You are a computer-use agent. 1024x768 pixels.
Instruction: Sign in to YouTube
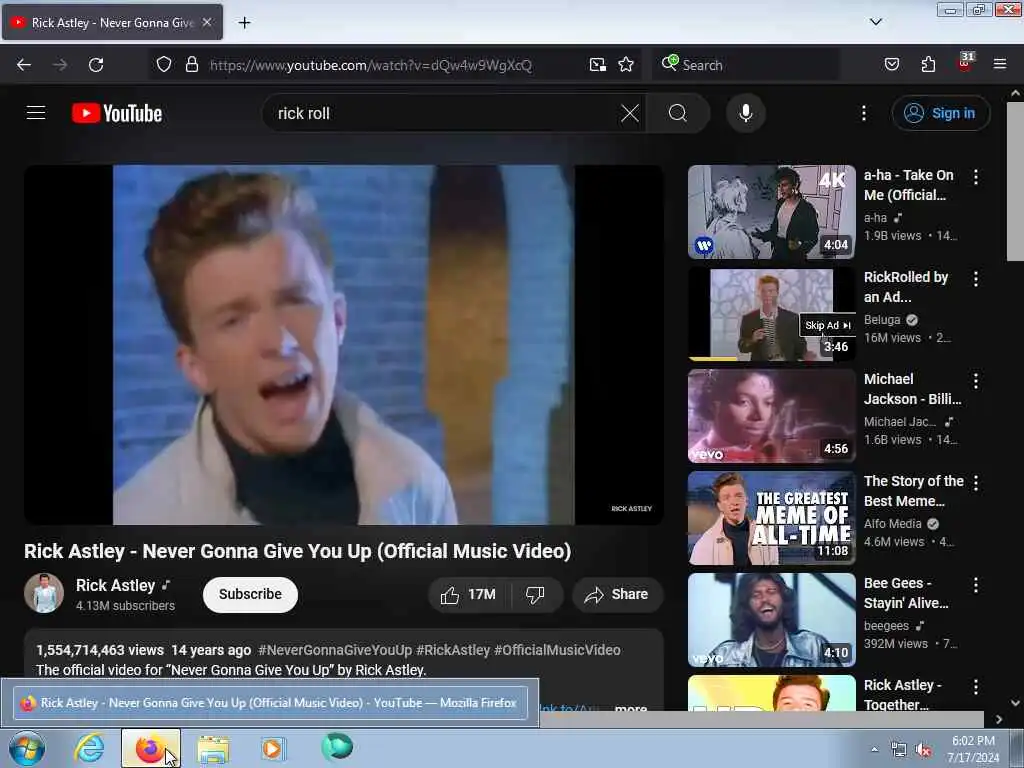(x=940, y=113)
